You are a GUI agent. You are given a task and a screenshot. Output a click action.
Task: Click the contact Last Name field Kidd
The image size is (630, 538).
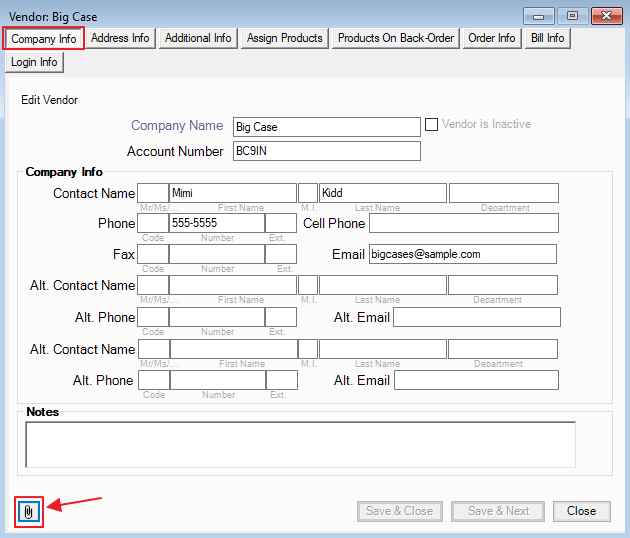(x=382, y=193)
